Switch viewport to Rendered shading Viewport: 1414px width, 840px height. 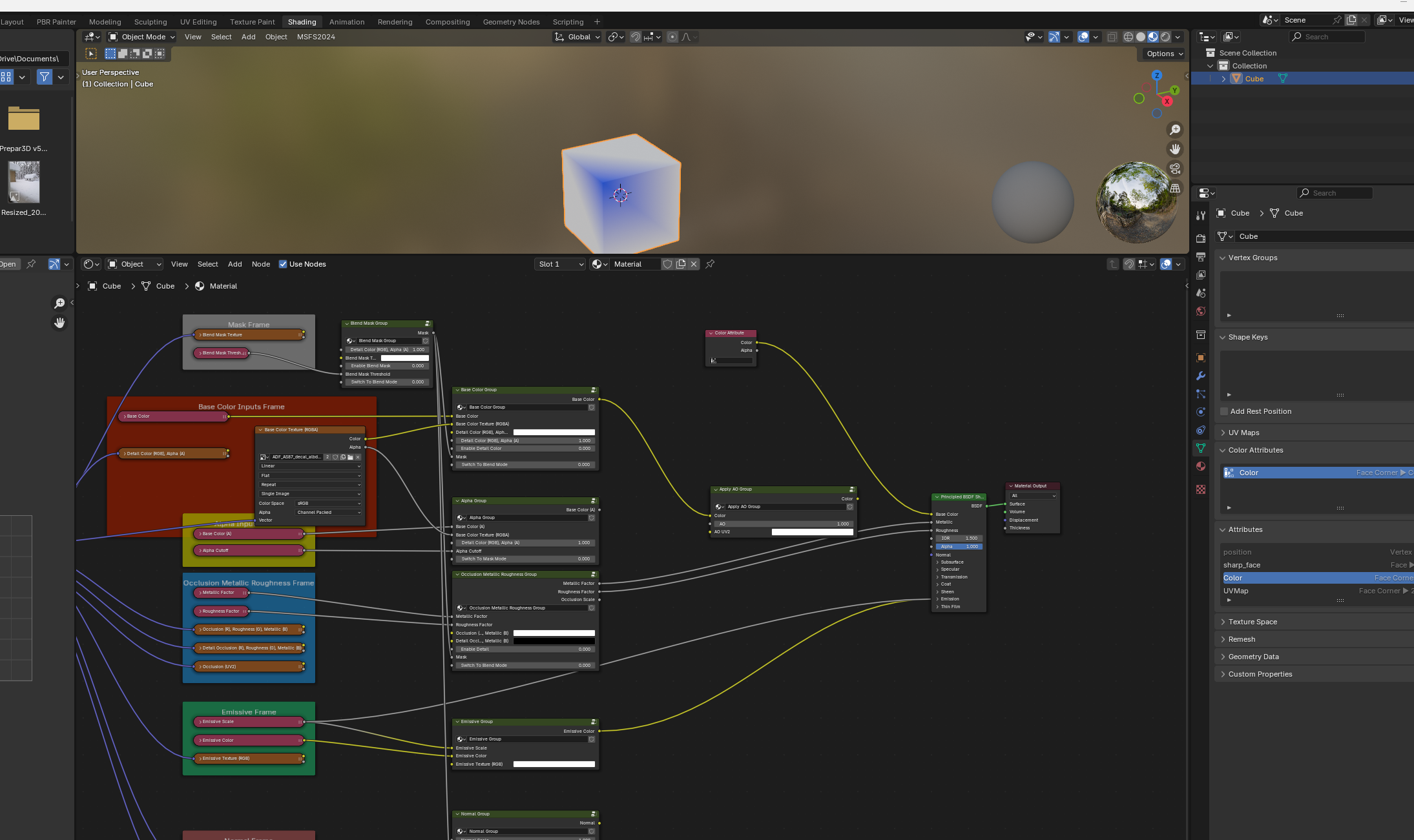(x=1165, y=37)
